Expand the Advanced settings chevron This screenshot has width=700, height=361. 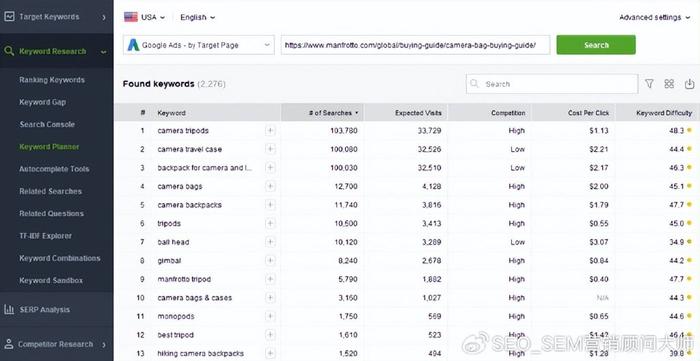[x=688, y=17]
